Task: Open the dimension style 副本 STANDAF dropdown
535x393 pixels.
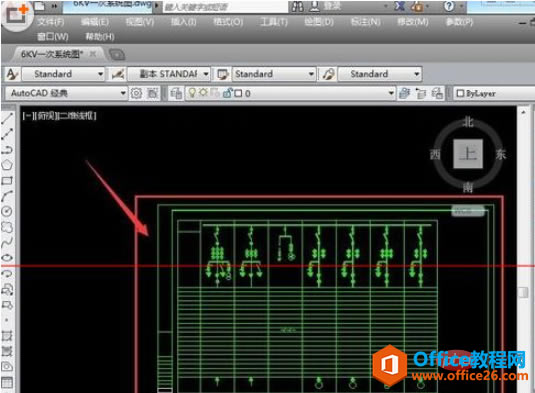Action: pyautogui.click(x=169, y=74)
